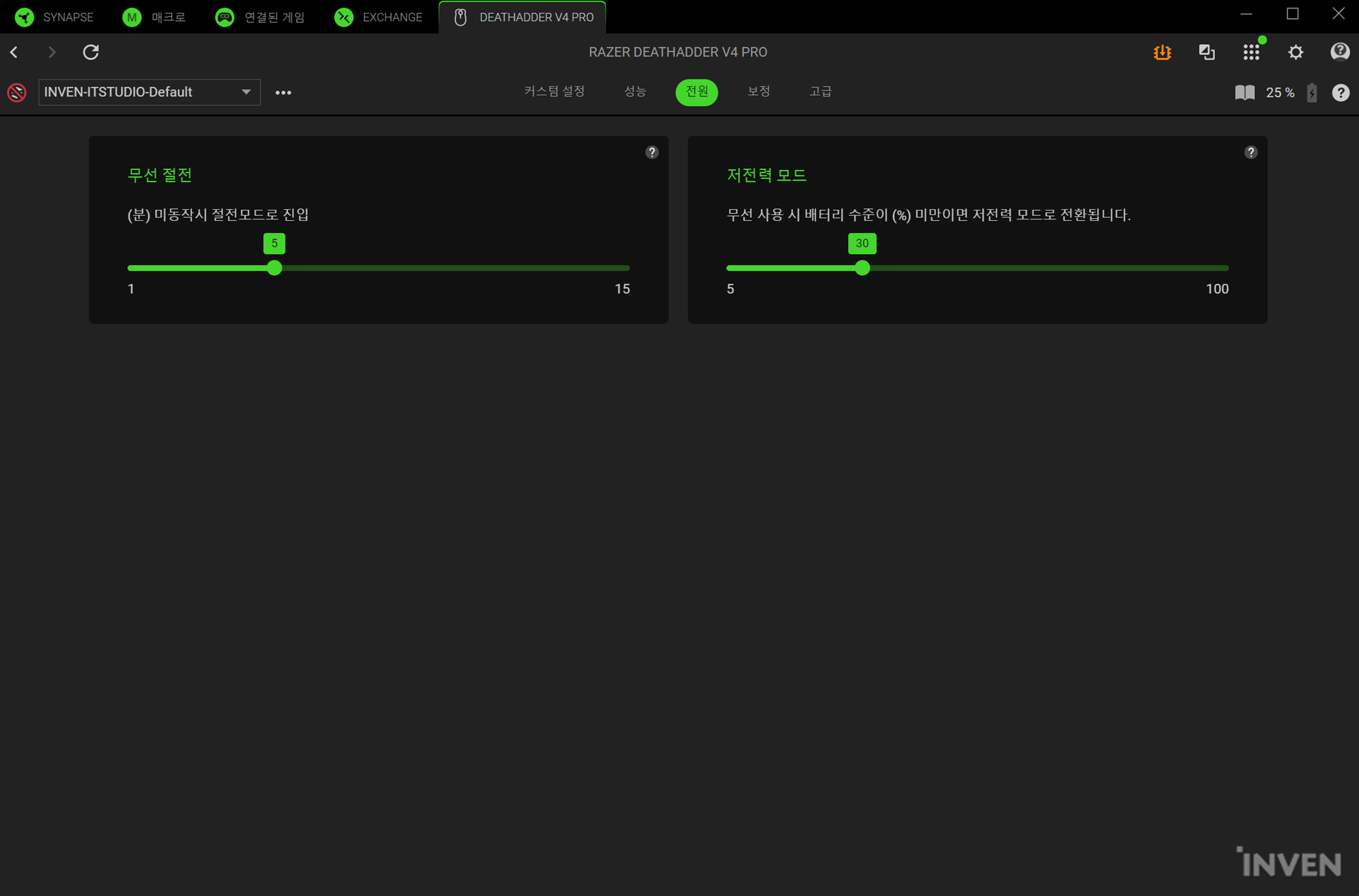Go to the EXCHANGE tab
This screenshot has width=1359, height=896.
(378, 17)
